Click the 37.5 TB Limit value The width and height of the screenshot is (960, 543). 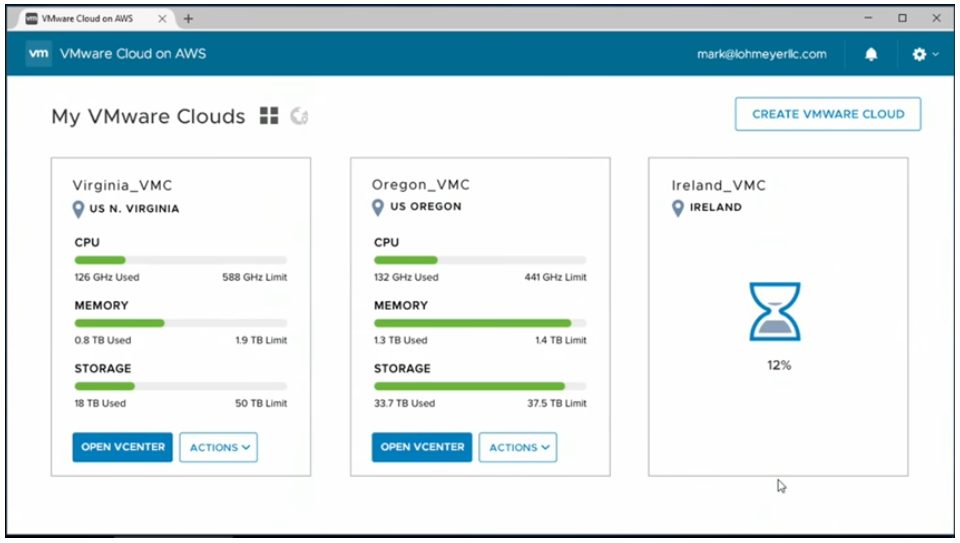(x=557, y=403)
